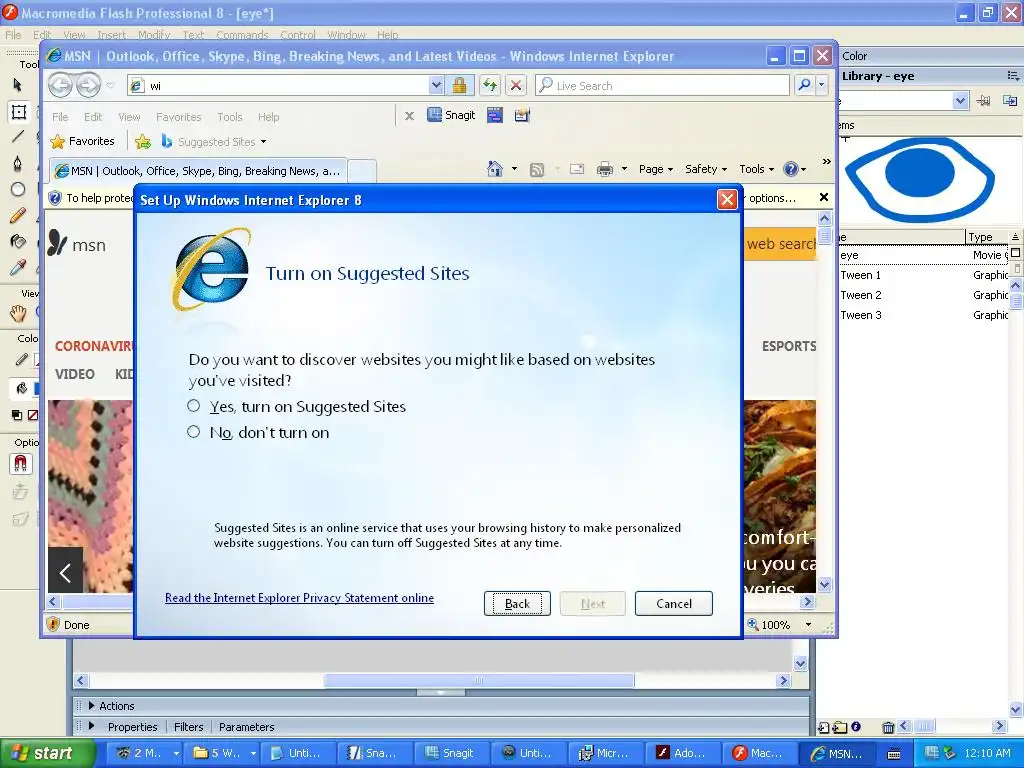Open the Safety dropdown menu
Screen dimensions: 1024x768
tap(705, 169)
